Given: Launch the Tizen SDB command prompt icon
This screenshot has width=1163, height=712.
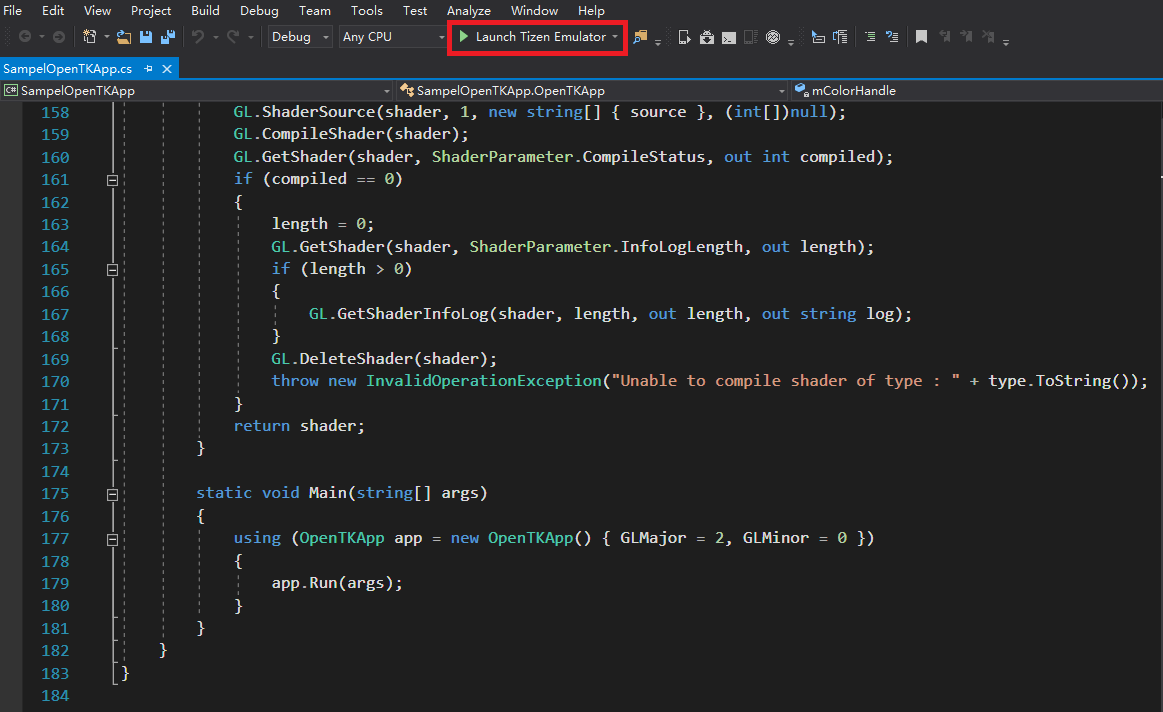Looking at the screenshot, I should pos(729,36).
